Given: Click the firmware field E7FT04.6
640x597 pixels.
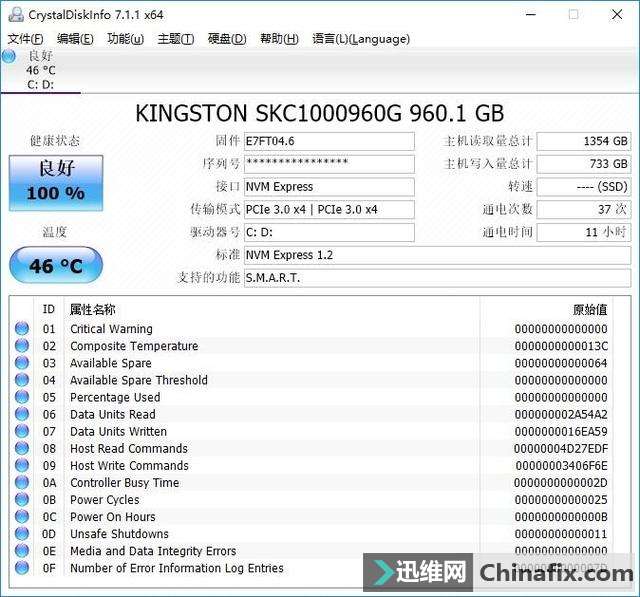Looking at the screenshot, I should tap(329, 141).
